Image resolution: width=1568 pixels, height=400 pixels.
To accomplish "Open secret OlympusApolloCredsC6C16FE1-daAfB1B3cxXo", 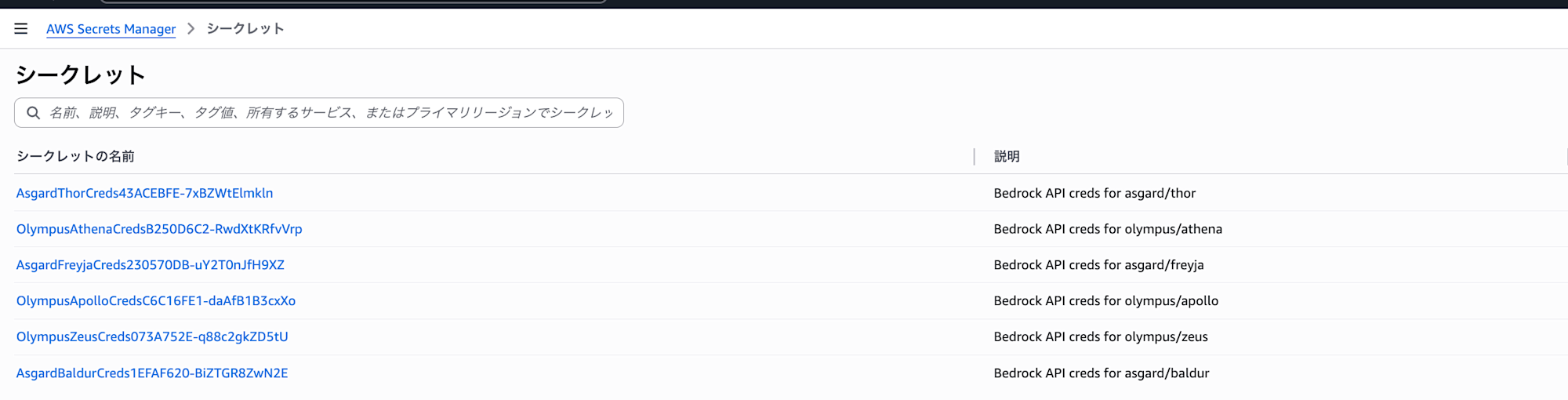I will (x=156, y=301).
